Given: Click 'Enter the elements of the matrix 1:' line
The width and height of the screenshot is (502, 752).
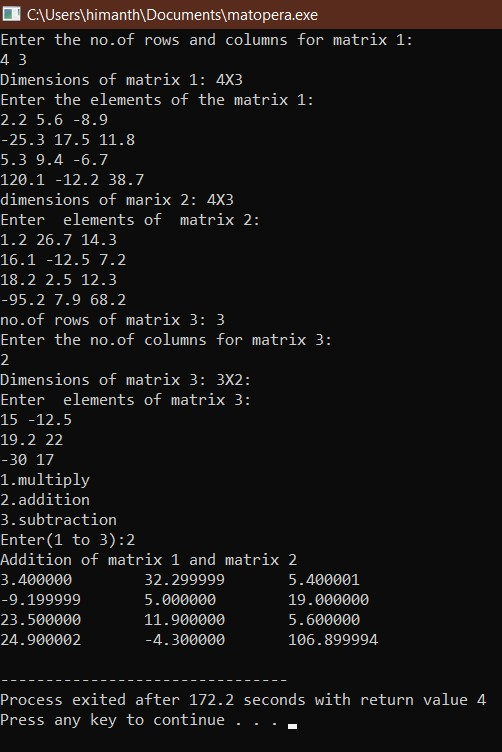Looking at the screenshot, I should (157, 100).
